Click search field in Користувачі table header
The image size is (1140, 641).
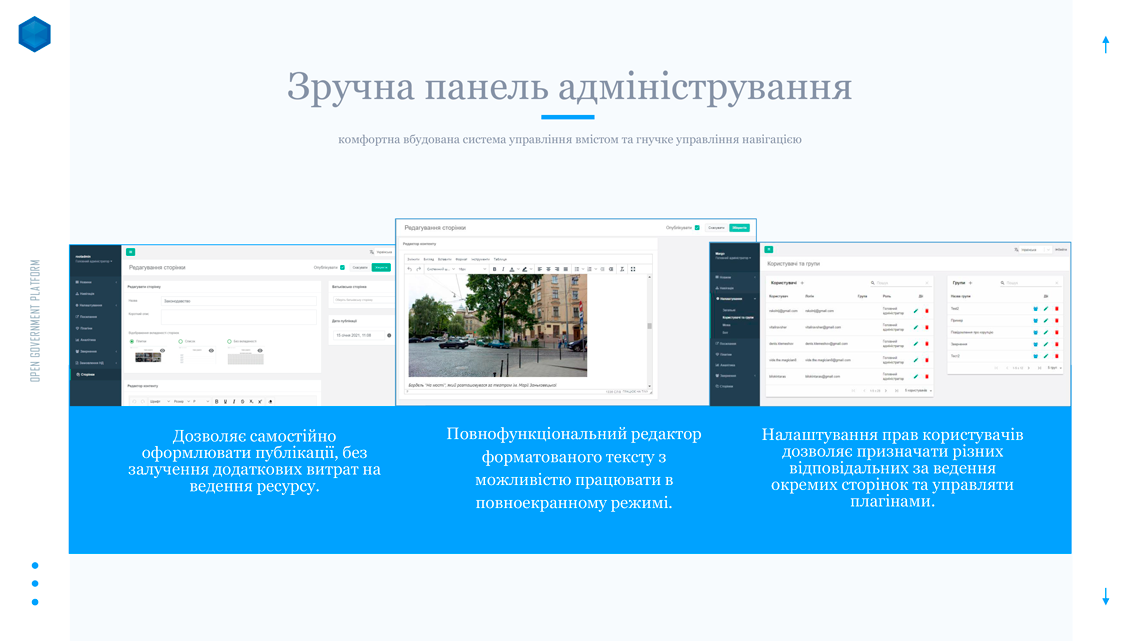click(x=901, y=283)
